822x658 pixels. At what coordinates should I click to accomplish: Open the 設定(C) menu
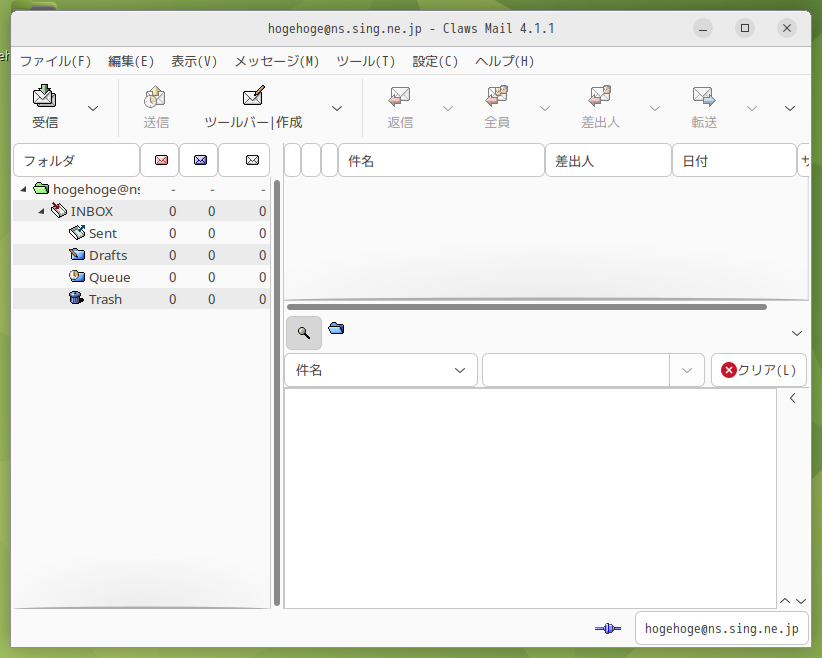click(435, 61)
